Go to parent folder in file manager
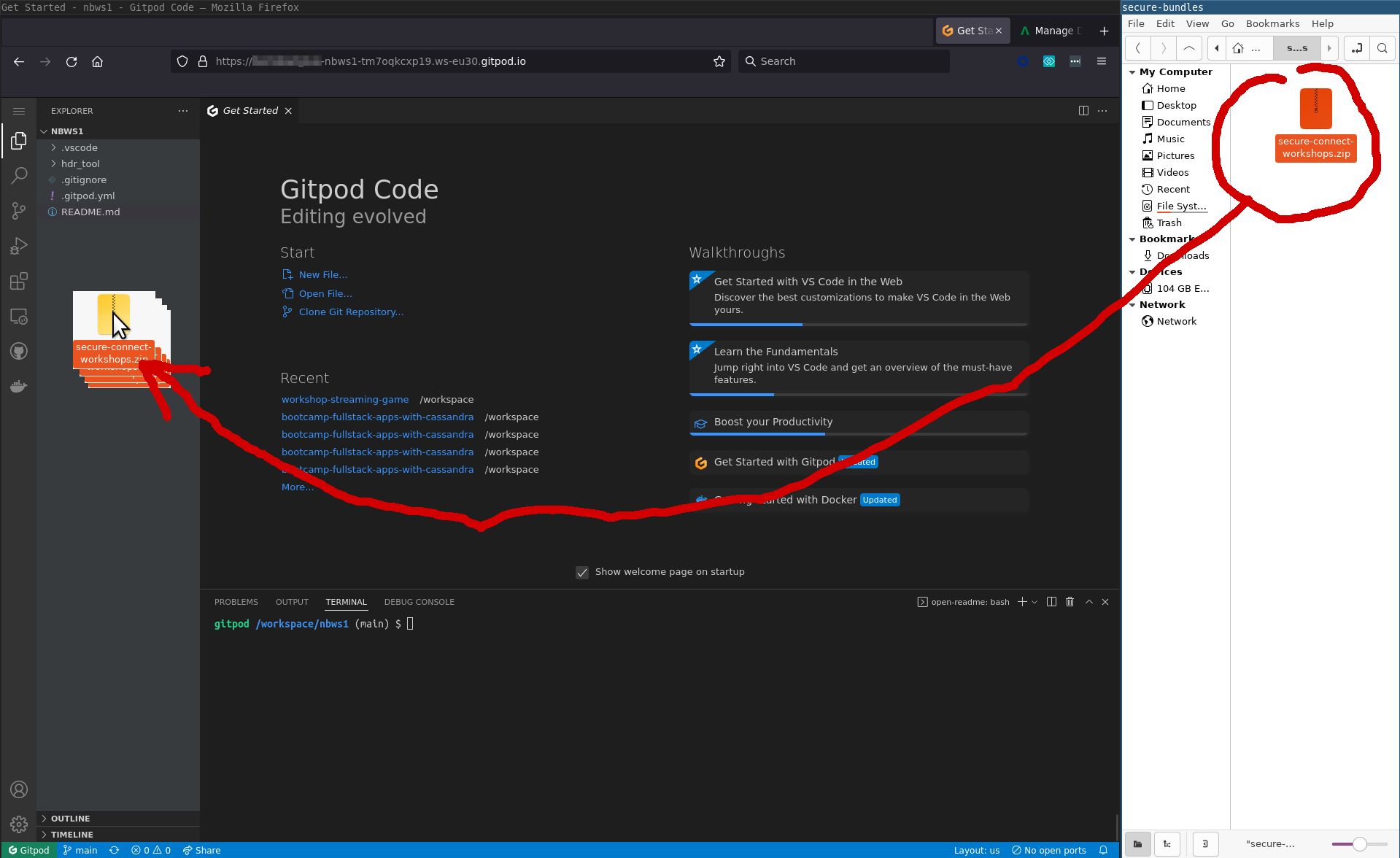Viewport: 1400px width, 858px height. click(x=1189, y=48)
